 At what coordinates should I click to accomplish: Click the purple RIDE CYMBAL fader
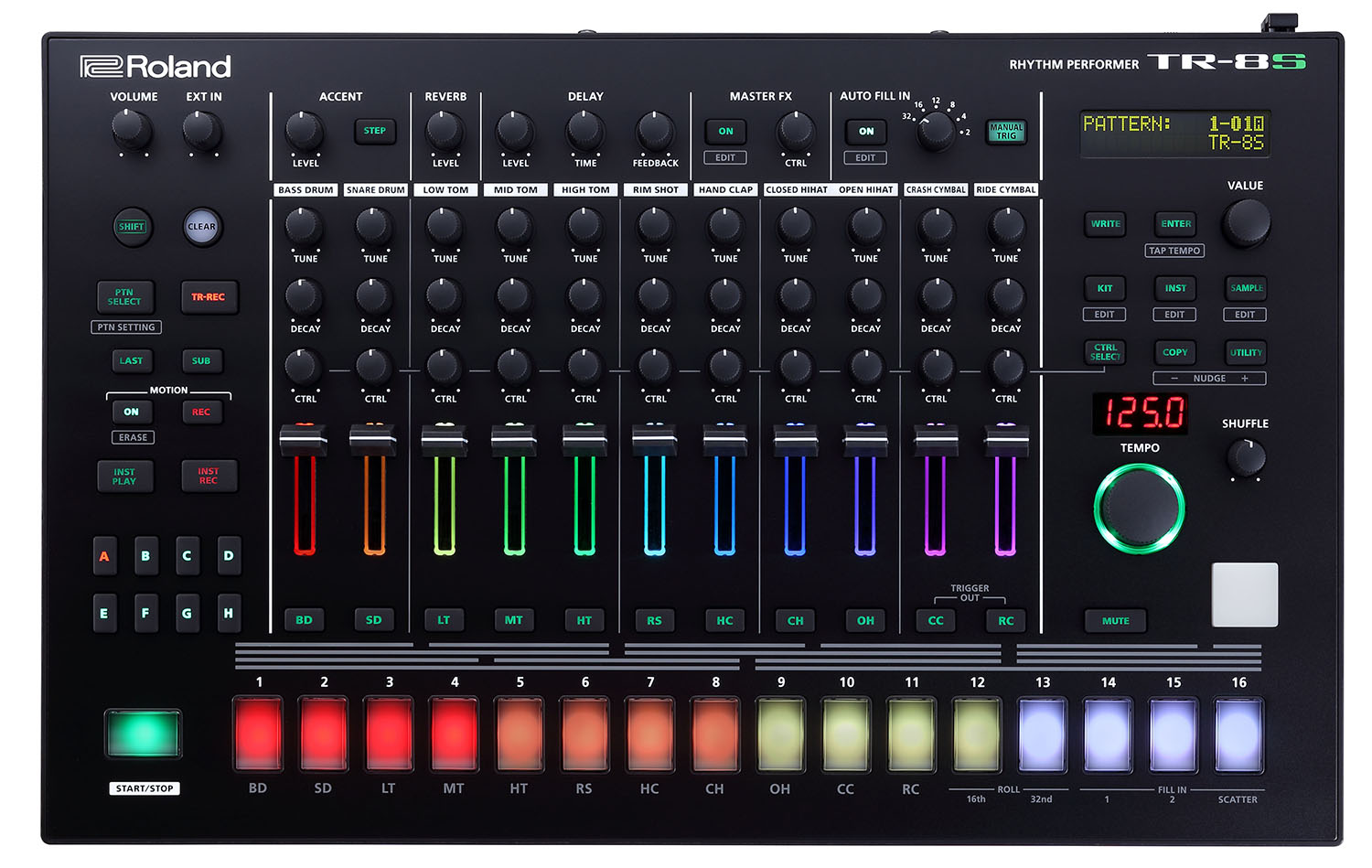[x=1005, y=441]
